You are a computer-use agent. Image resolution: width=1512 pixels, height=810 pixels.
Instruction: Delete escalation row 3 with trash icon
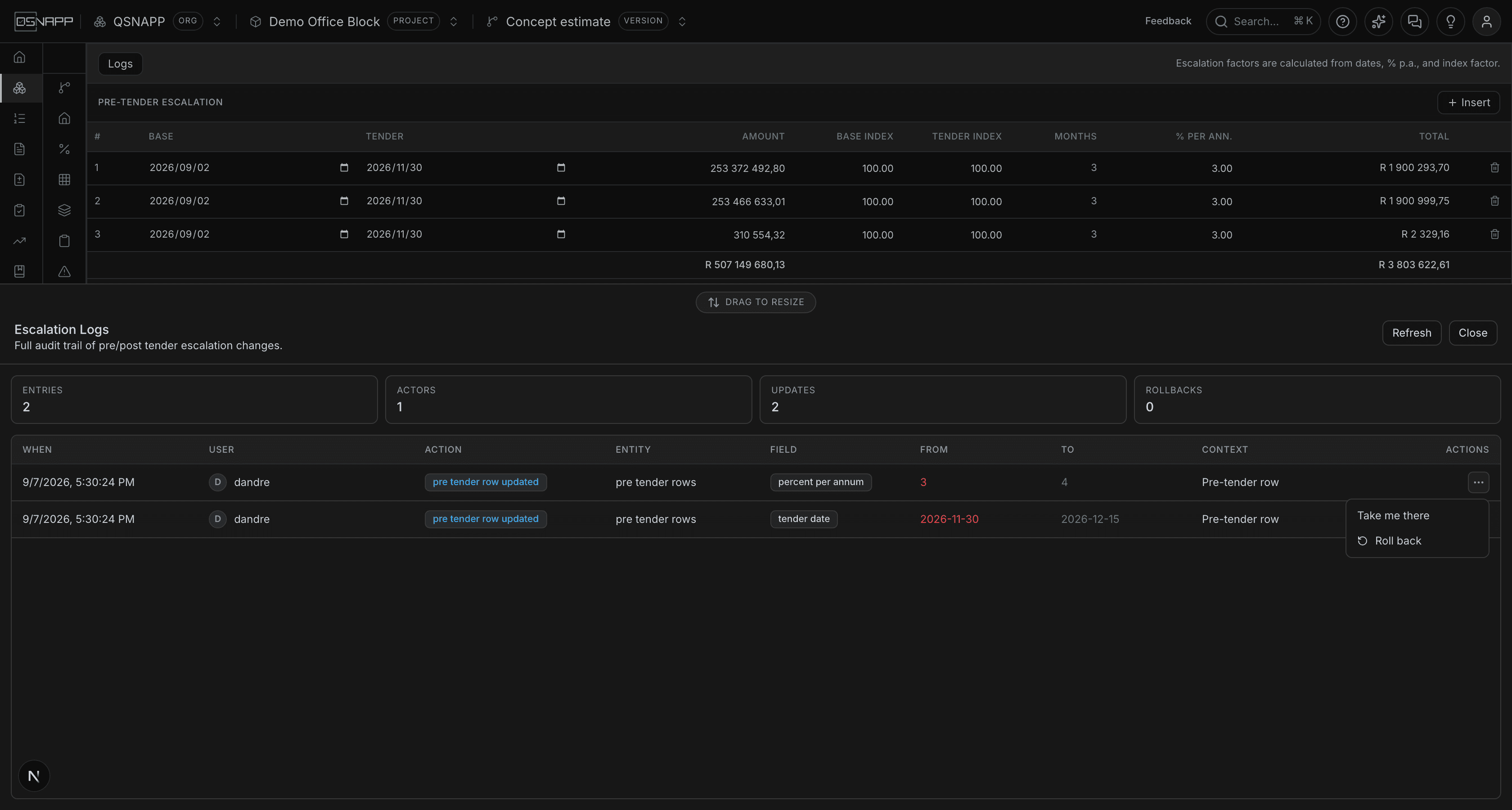click(x=1494, y=234)
